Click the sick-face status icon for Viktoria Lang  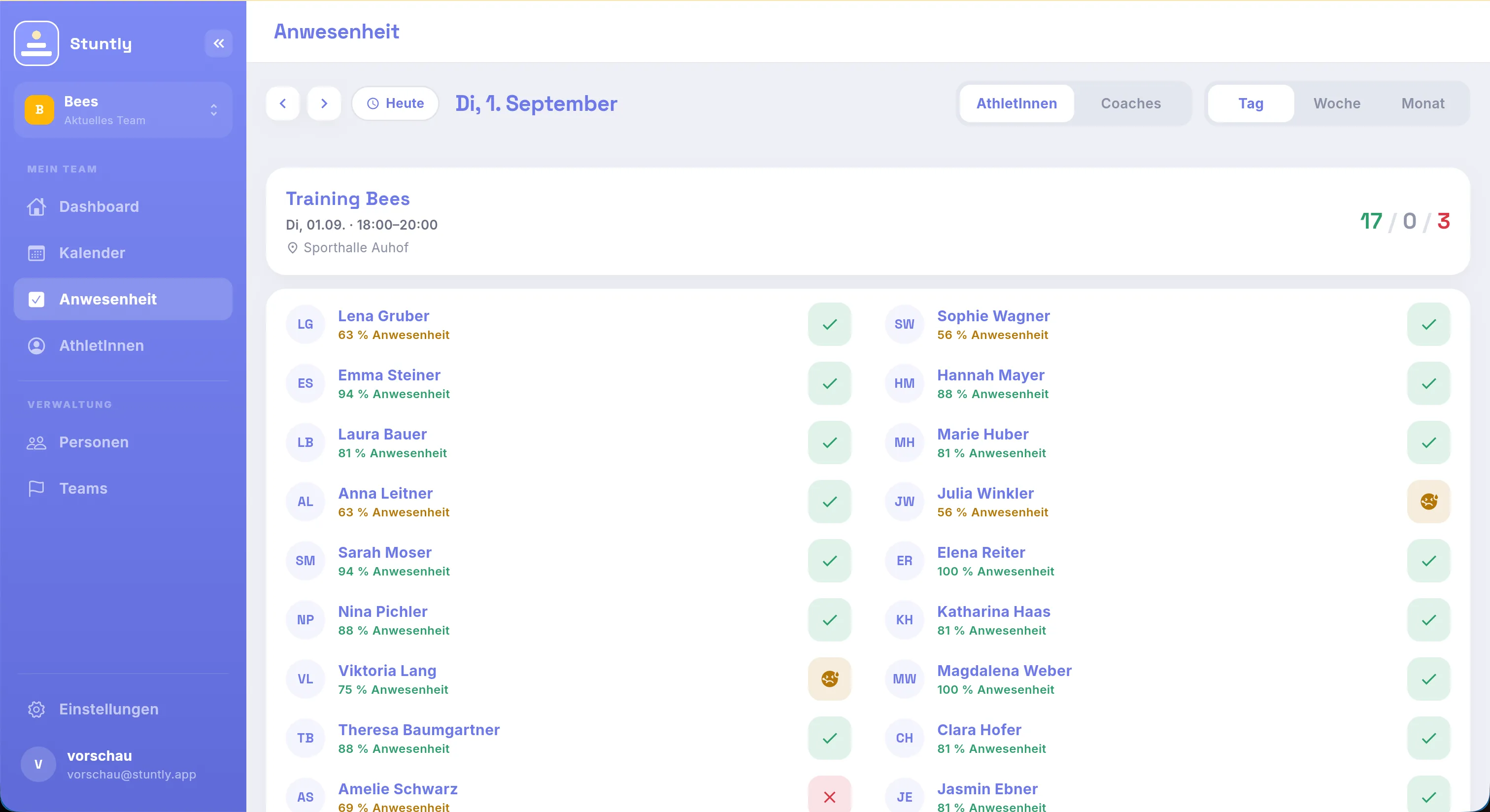tap(829, 679)
